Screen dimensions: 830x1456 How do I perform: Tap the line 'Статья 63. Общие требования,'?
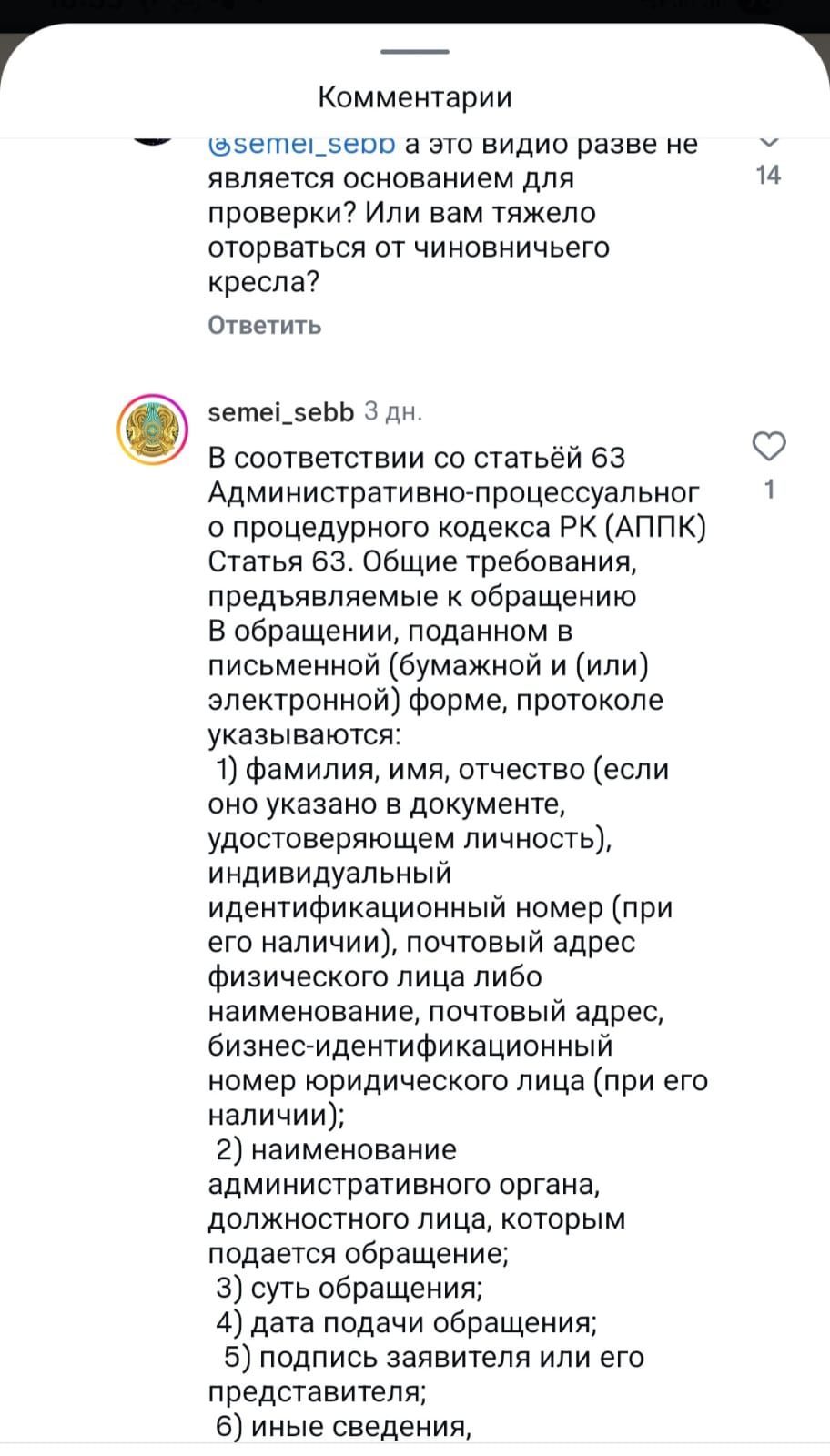point(422,561)
